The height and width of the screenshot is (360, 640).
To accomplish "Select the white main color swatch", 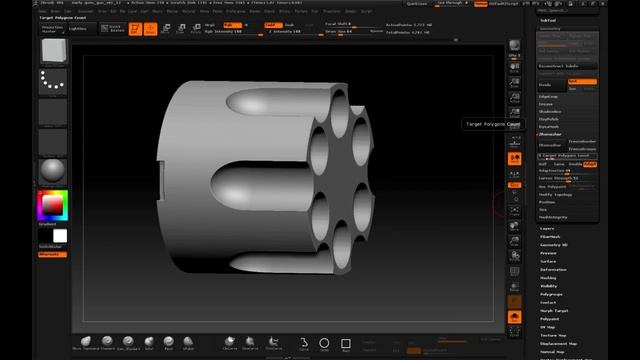I will [60, 236].
